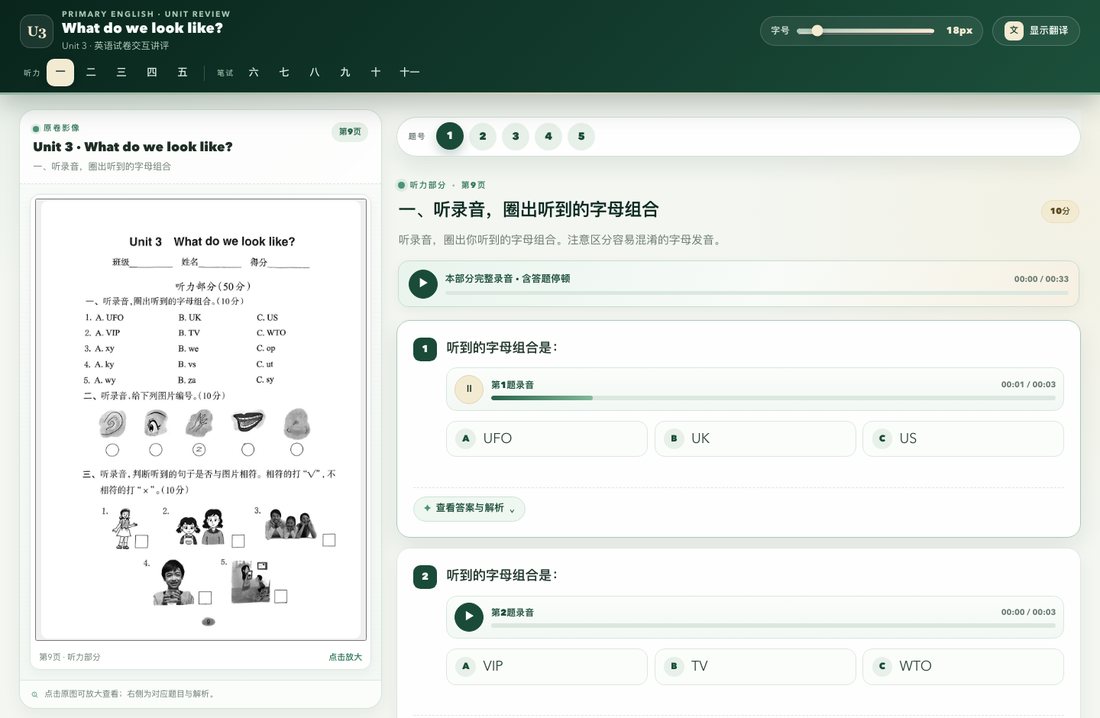Click the question 2 number badge in the card
The width and height of the screenshot is (1100, 718).
click(425, 577)
